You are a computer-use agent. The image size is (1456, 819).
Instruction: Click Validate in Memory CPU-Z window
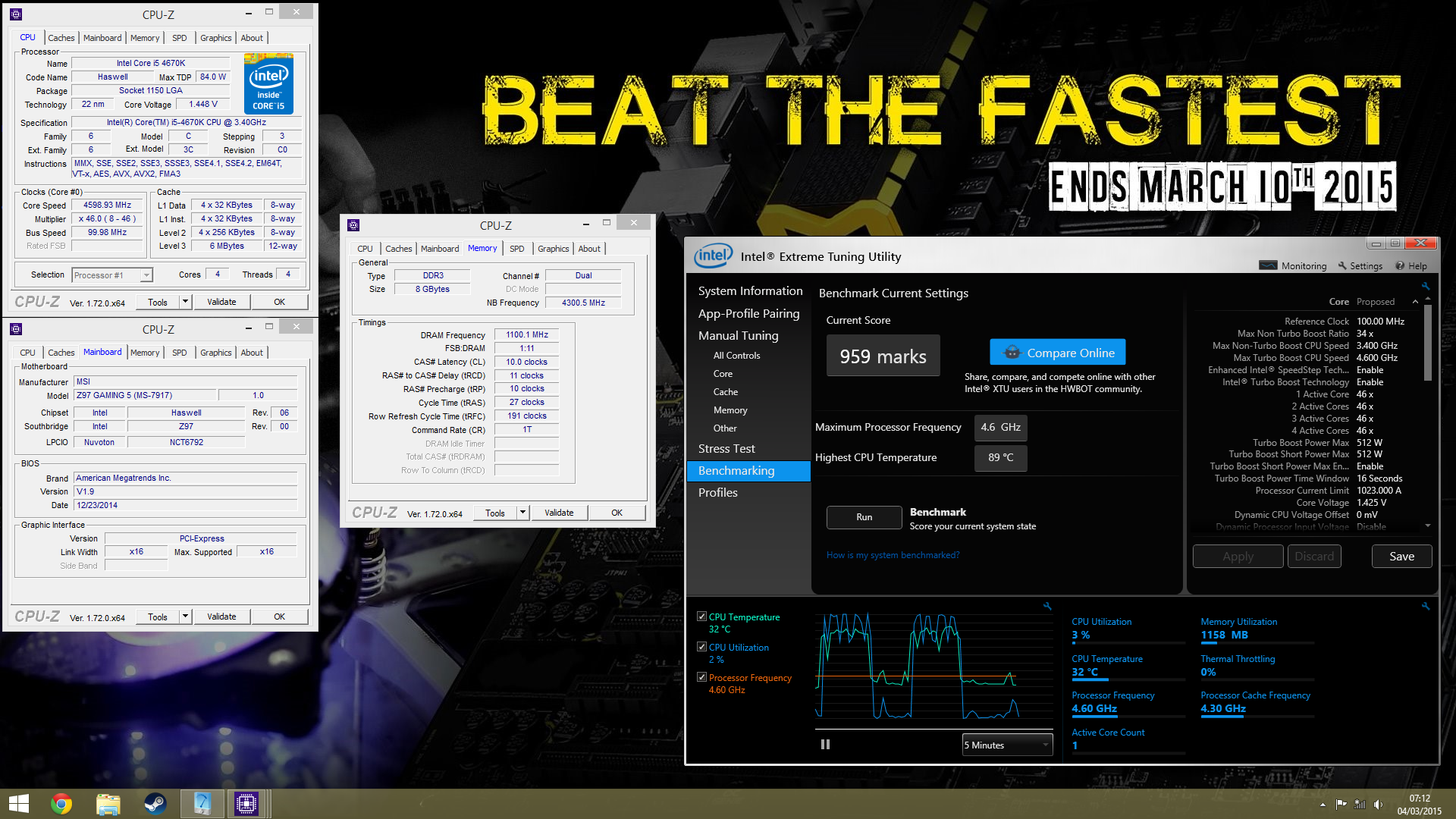pyautogui.click(x=559, y=513)
